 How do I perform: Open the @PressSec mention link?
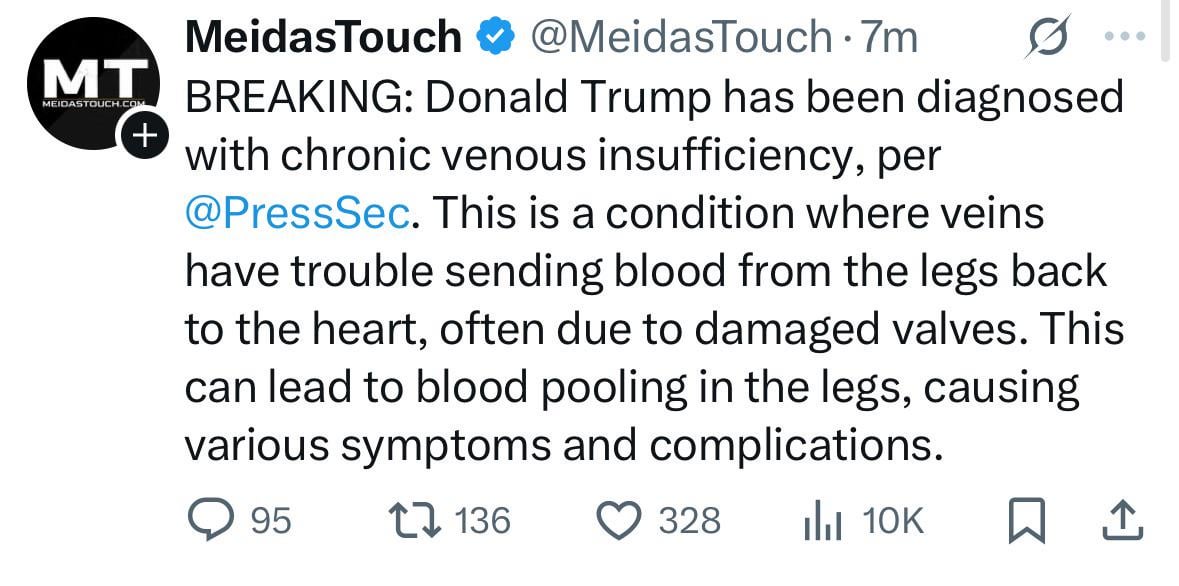(298, 213)
